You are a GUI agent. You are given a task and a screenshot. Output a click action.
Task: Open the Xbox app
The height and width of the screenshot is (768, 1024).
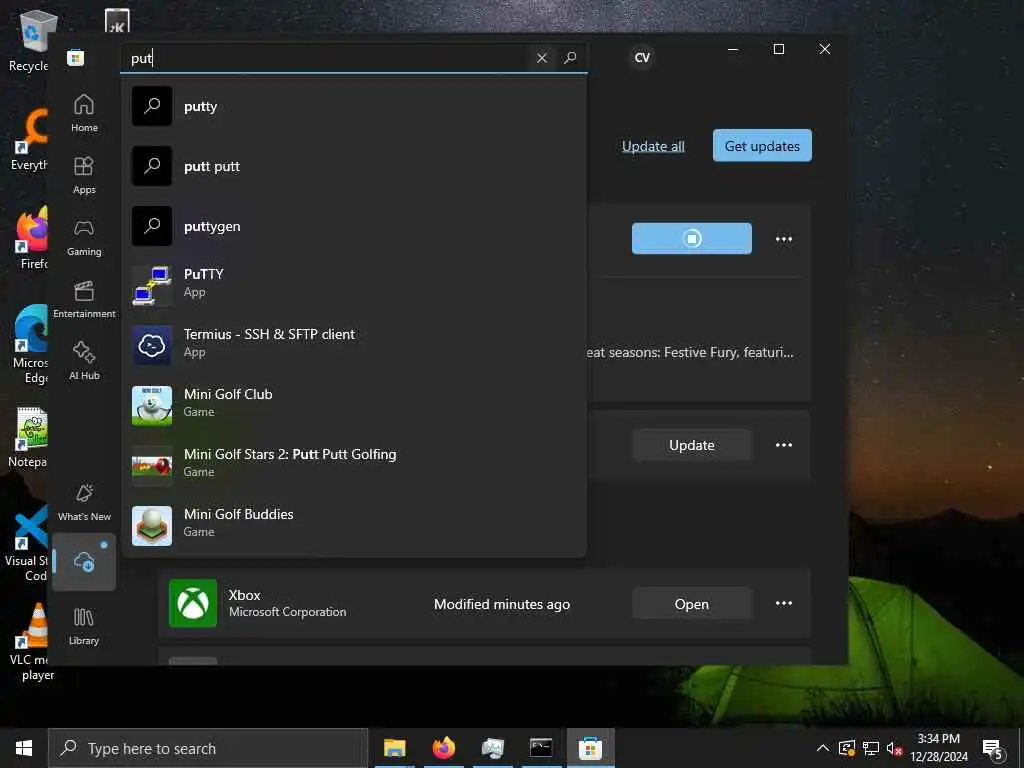click(692, 604)
